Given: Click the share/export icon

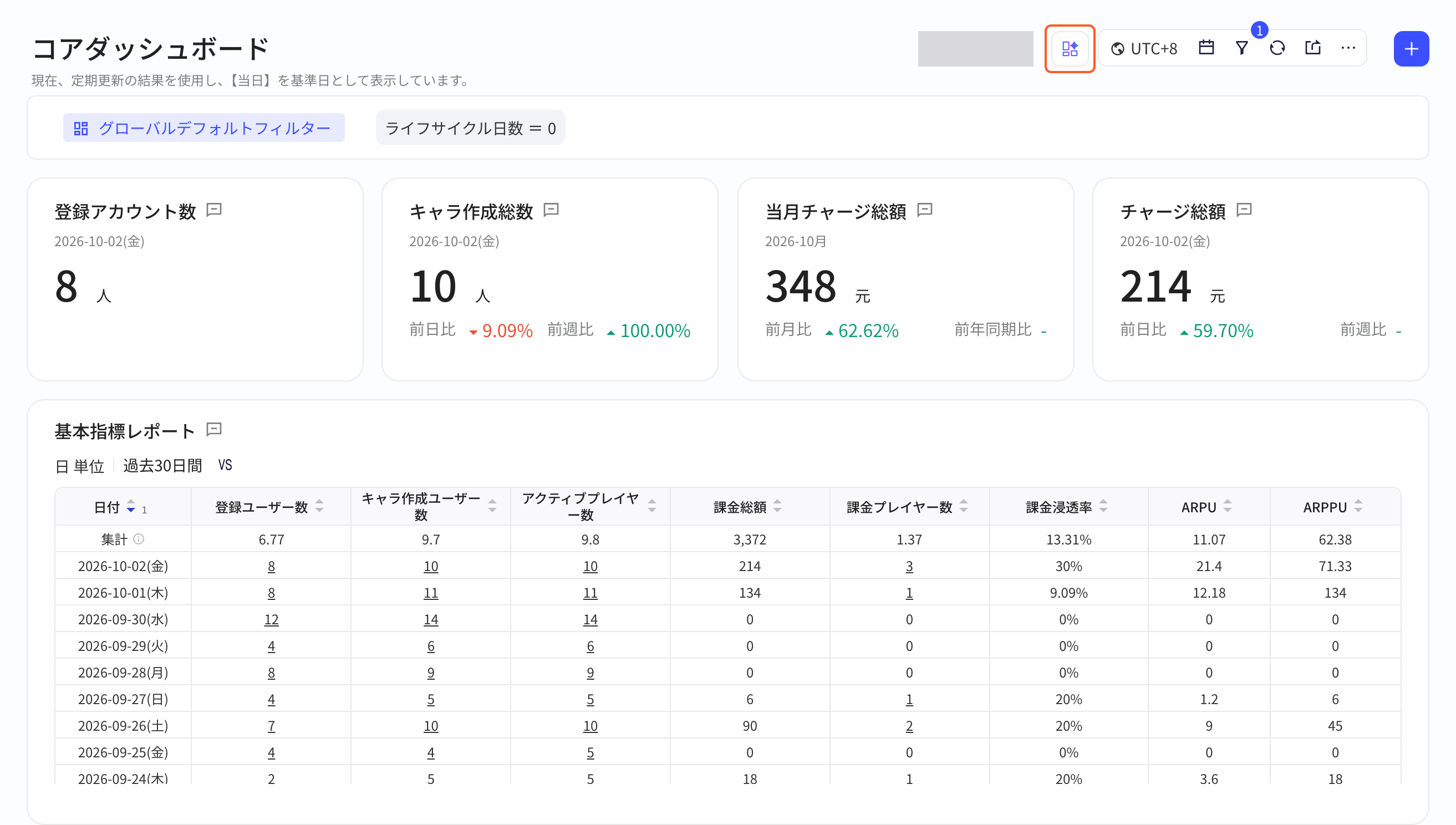Looking at the screenshot, I should click(x=1312, y=48).
